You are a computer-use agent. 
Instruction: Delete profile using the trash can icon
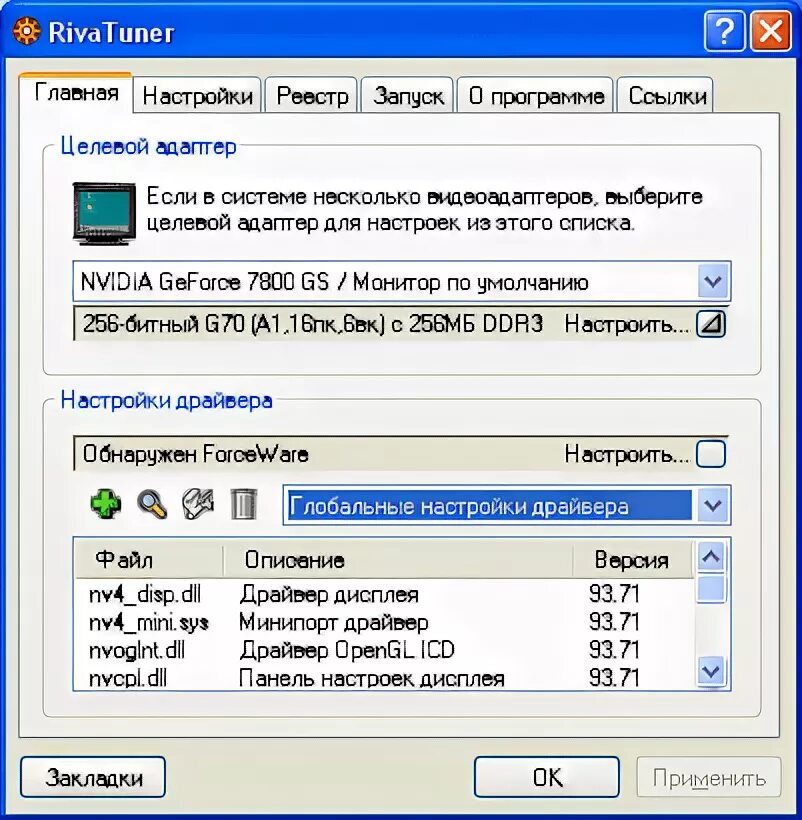tap(243, 505)
